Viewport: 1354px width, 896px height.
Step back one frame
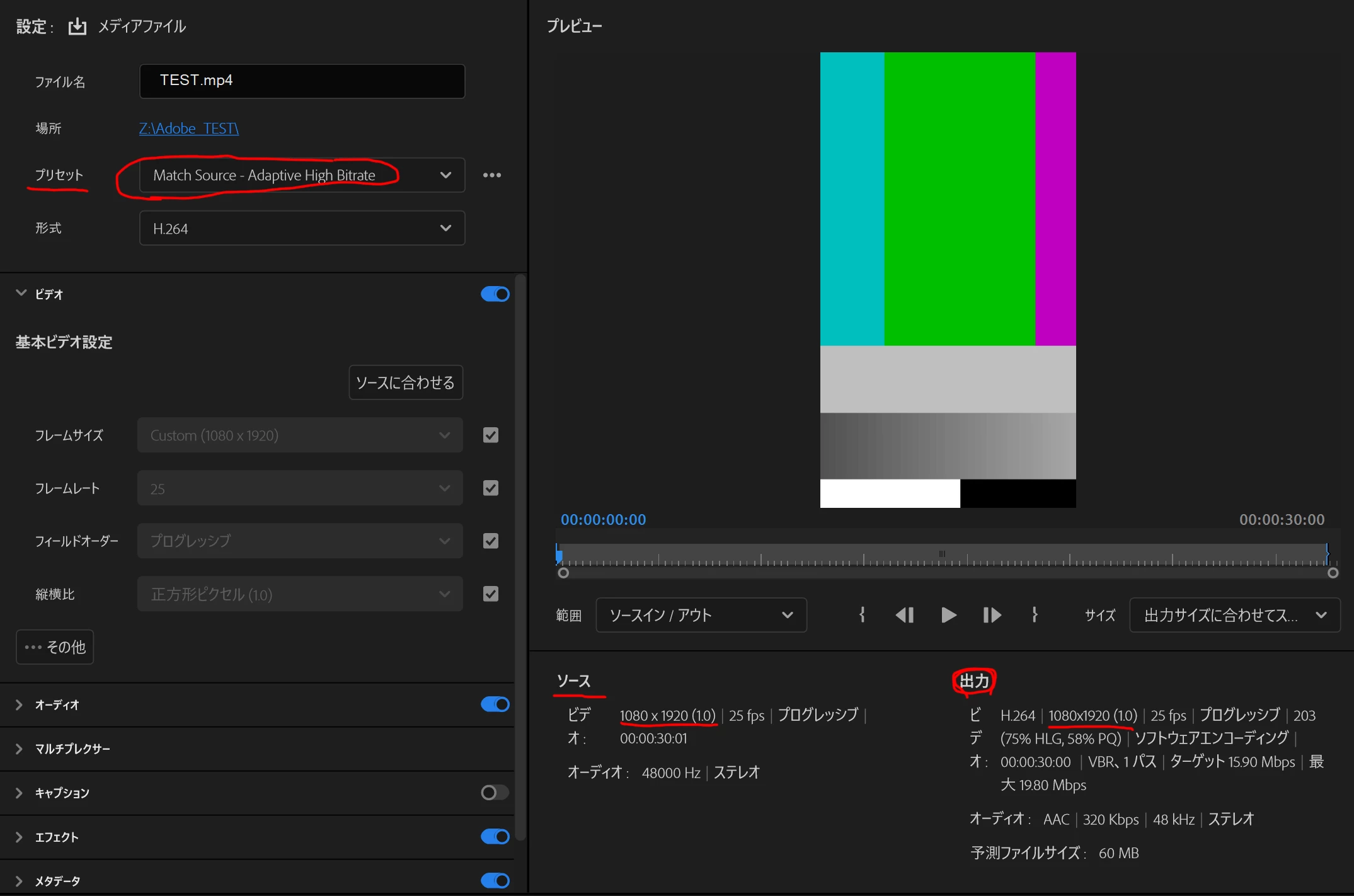pyautogui.click(x=905, y=615)
